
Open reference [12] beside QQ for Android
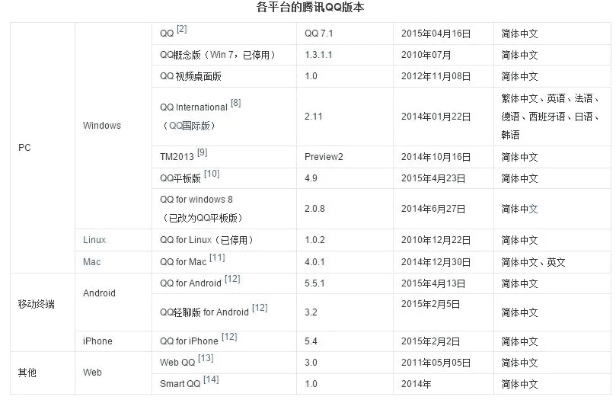click(x=232, y=279)
